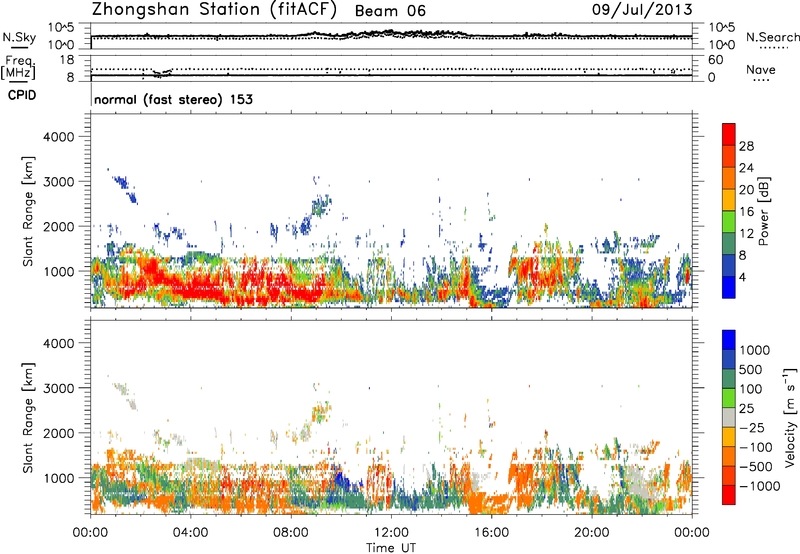
Task: Click the 'Freq. [MHz]' axis label
Action: click(x=18, y=67)
